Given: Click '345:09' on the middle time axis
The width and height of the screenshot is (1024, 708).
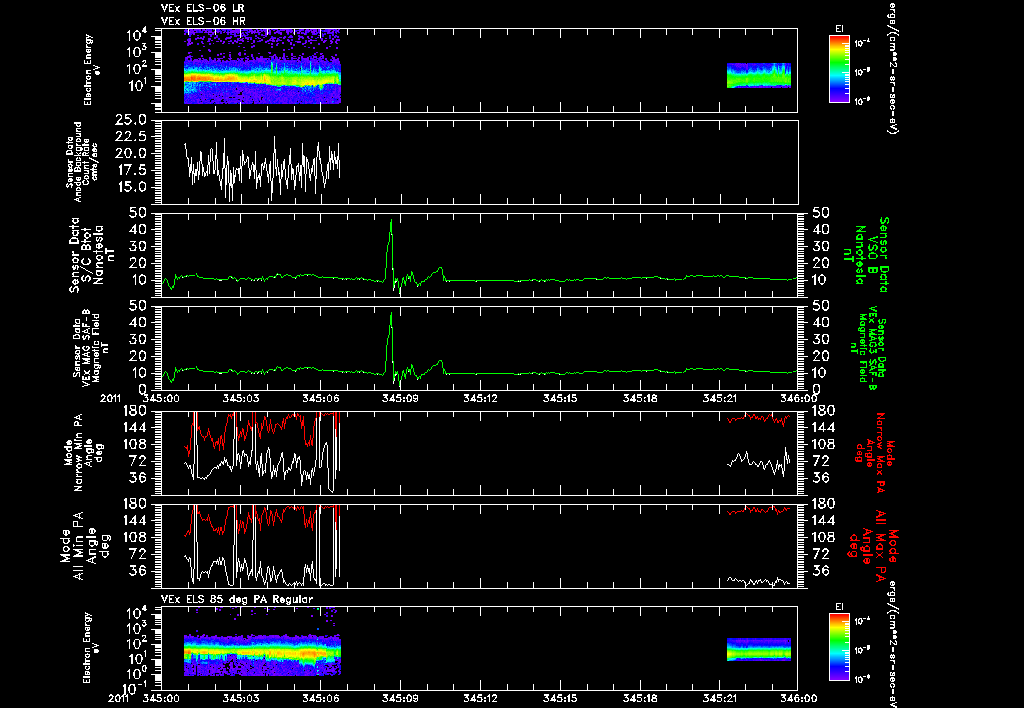Looking at the screenshot, I should pyautogui.click(x=400, y=397).
